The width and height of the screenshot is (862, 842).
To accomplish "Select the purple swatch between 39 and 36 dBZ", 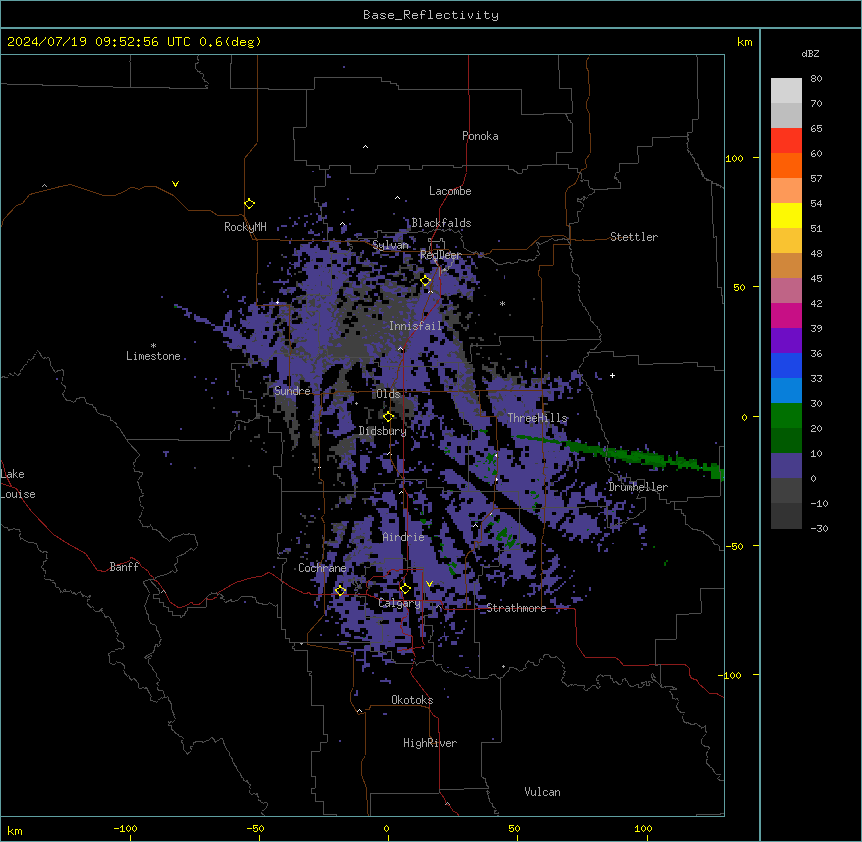I will (x=786, y=341).
